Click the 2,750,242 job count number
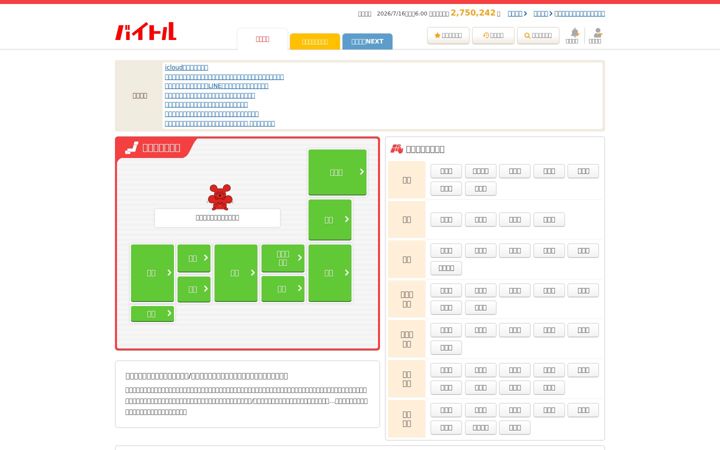720x450 pixels. pyautogui.click(x=473, y=13)
